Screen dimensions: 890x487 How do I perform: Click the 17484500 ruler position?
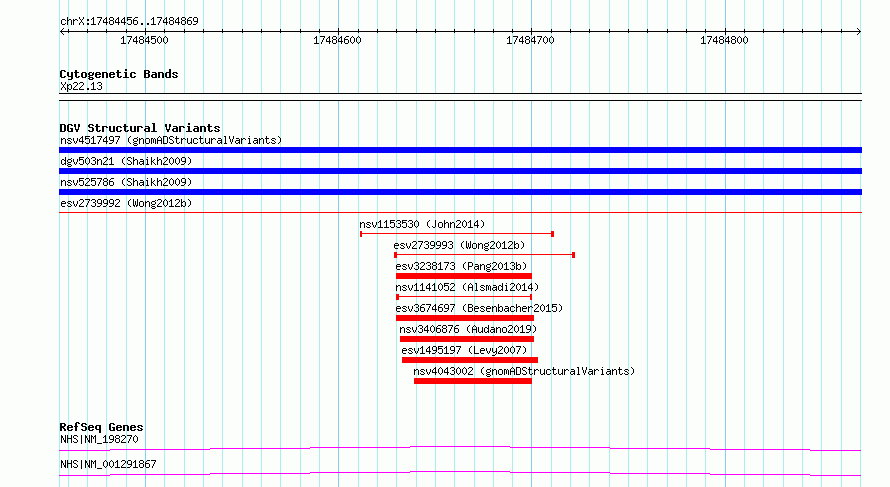(x=144, y=40)
